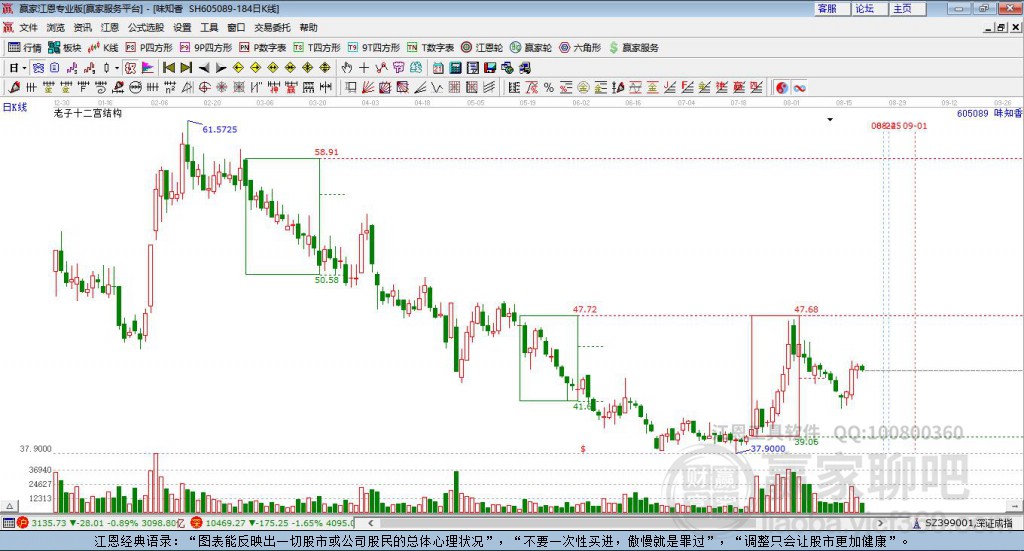The height and width of the screenshot is (551, 1024).
Task: Click the small black triangle above chart
Action: click(830, 119)
